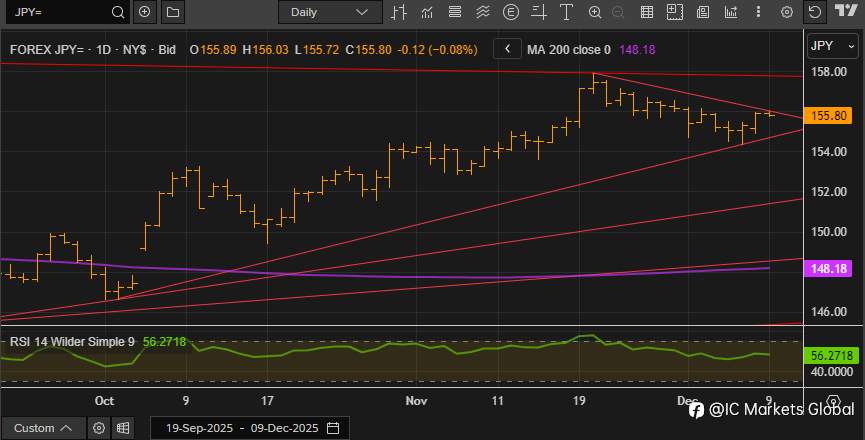The width and height of the screenshot is (865, 440).
Task: Click the stacked lines template icon
Action: coord(455,12)
